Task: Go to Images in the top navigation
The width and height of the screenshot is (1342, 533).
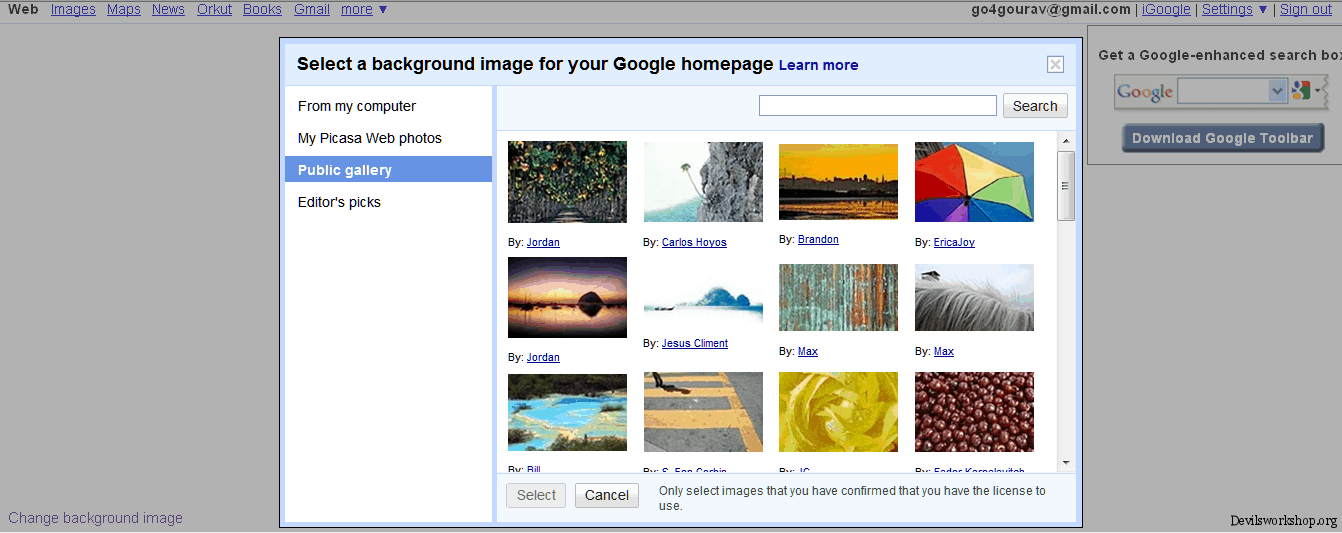Action: [73, 9]
